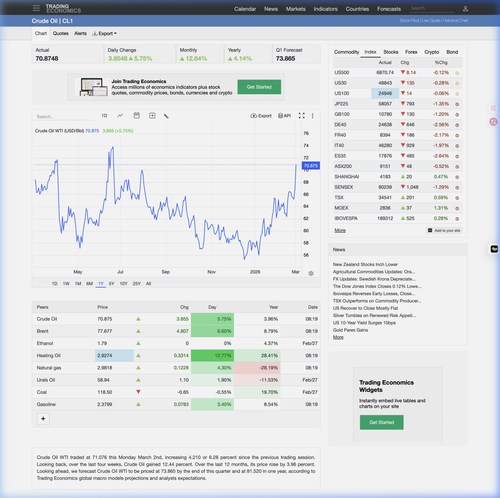Screen dimensions: 500x498
Task: Open the Natural gas peer link
Action: (49, 368)
